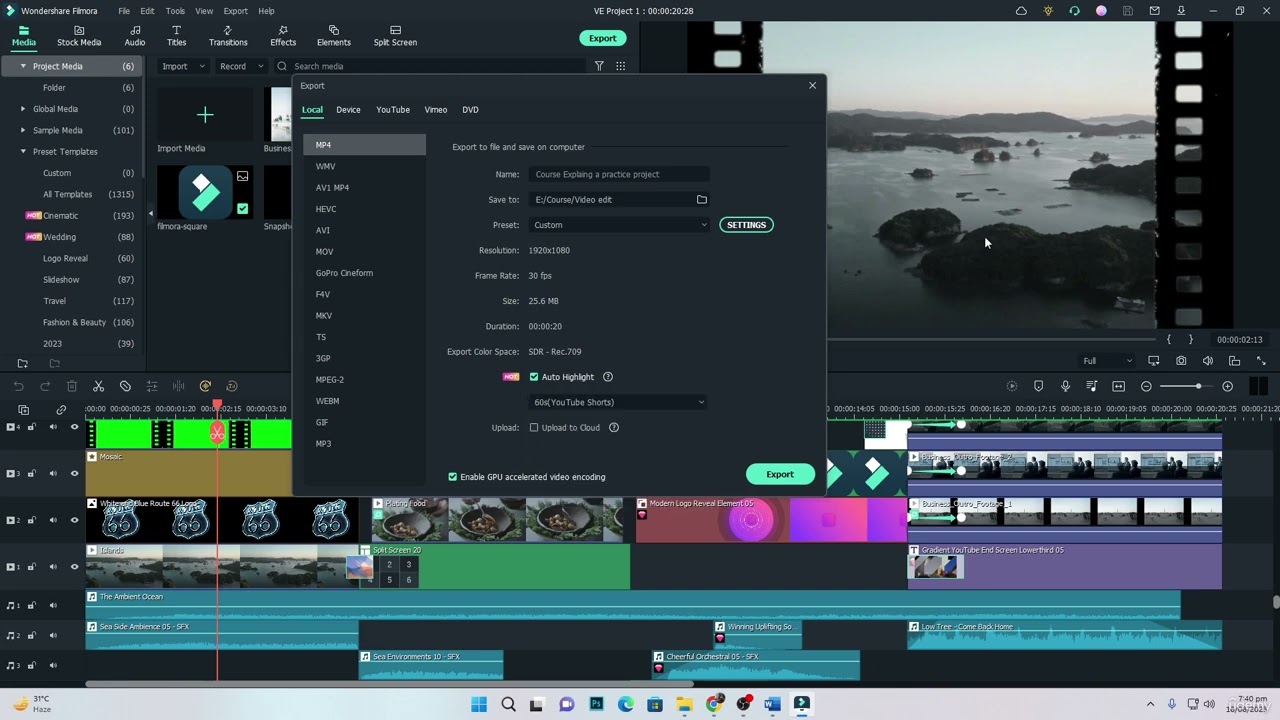
Task: Click the Upload to Cloud help icon
Action: [x=614, y=427]
